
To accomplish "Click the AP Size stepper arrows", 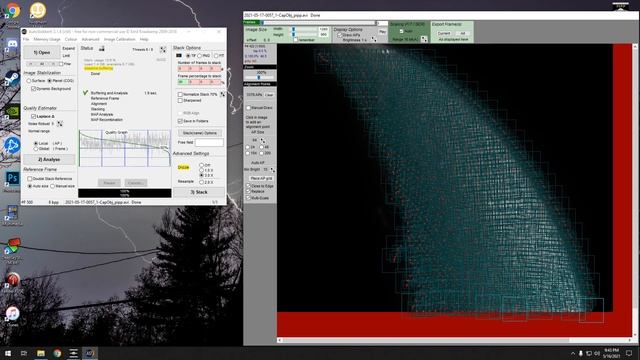I will [x=263, y=141].
